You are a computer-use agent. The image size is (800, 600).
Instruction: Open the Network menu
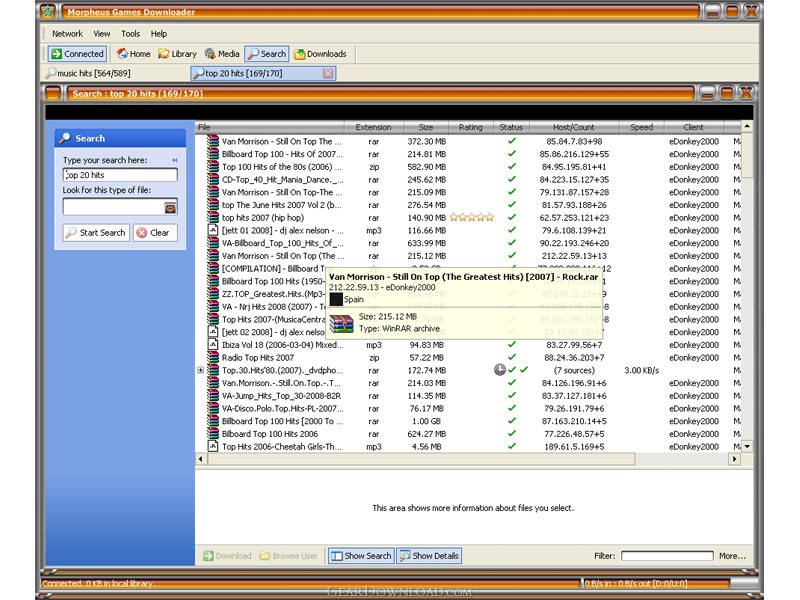point(67,34)
